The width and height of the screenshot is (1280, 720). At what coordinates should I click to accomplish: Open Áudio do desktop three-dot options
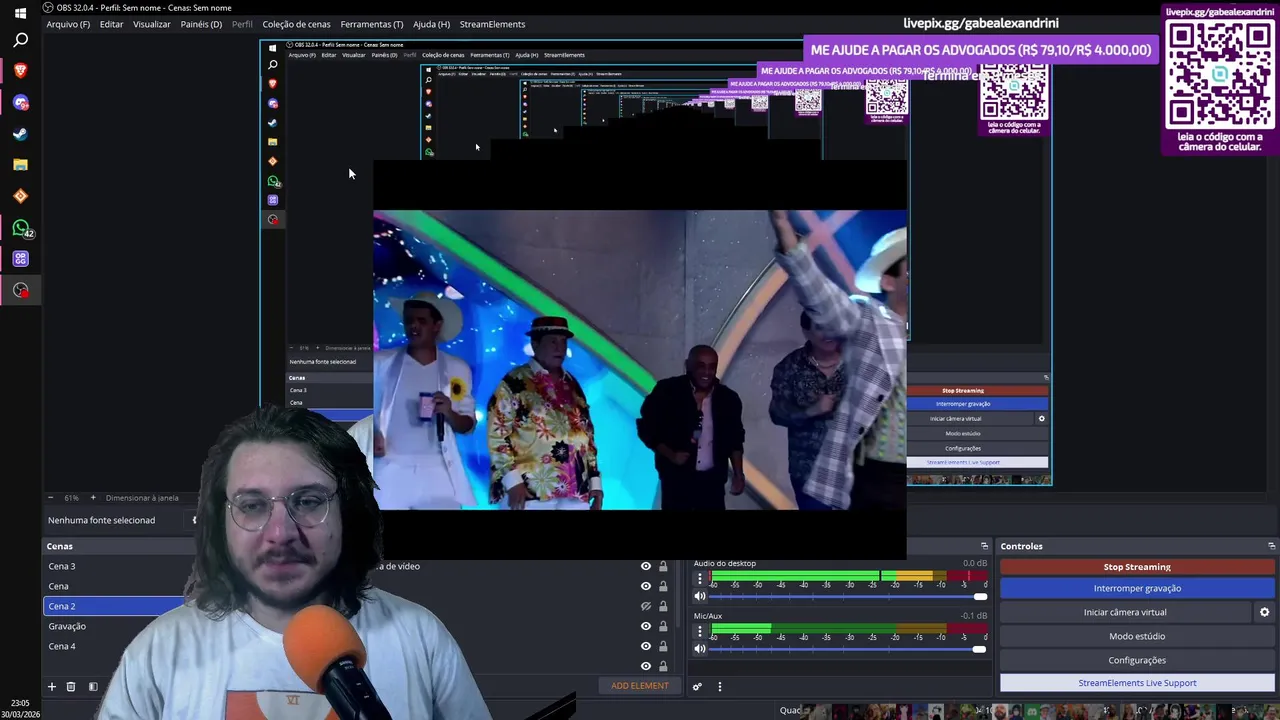point(700,579)
